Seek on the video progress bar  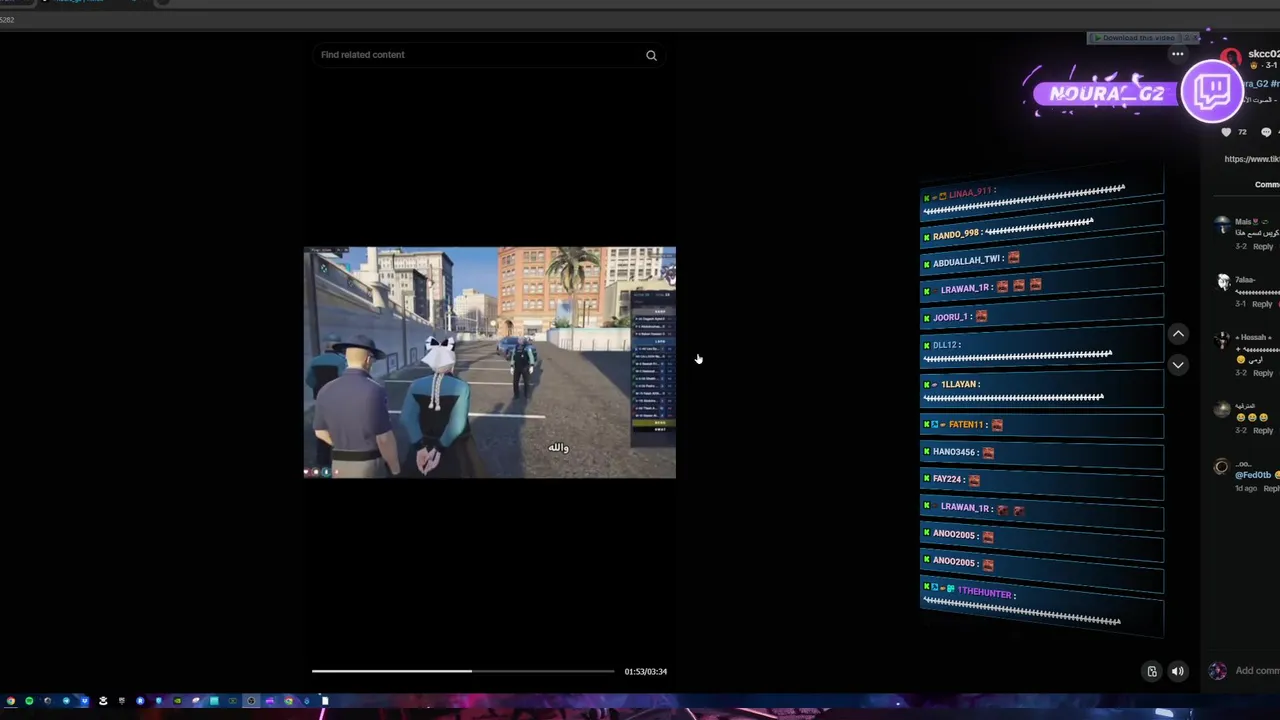[463, 671]
